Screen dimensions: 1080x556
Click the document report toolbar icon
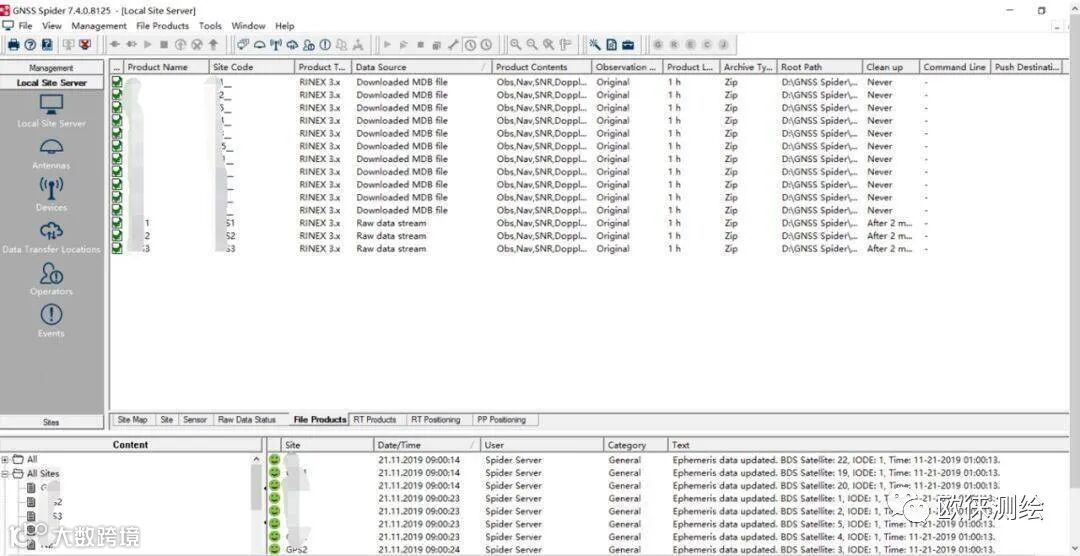(x=612, y=45)
